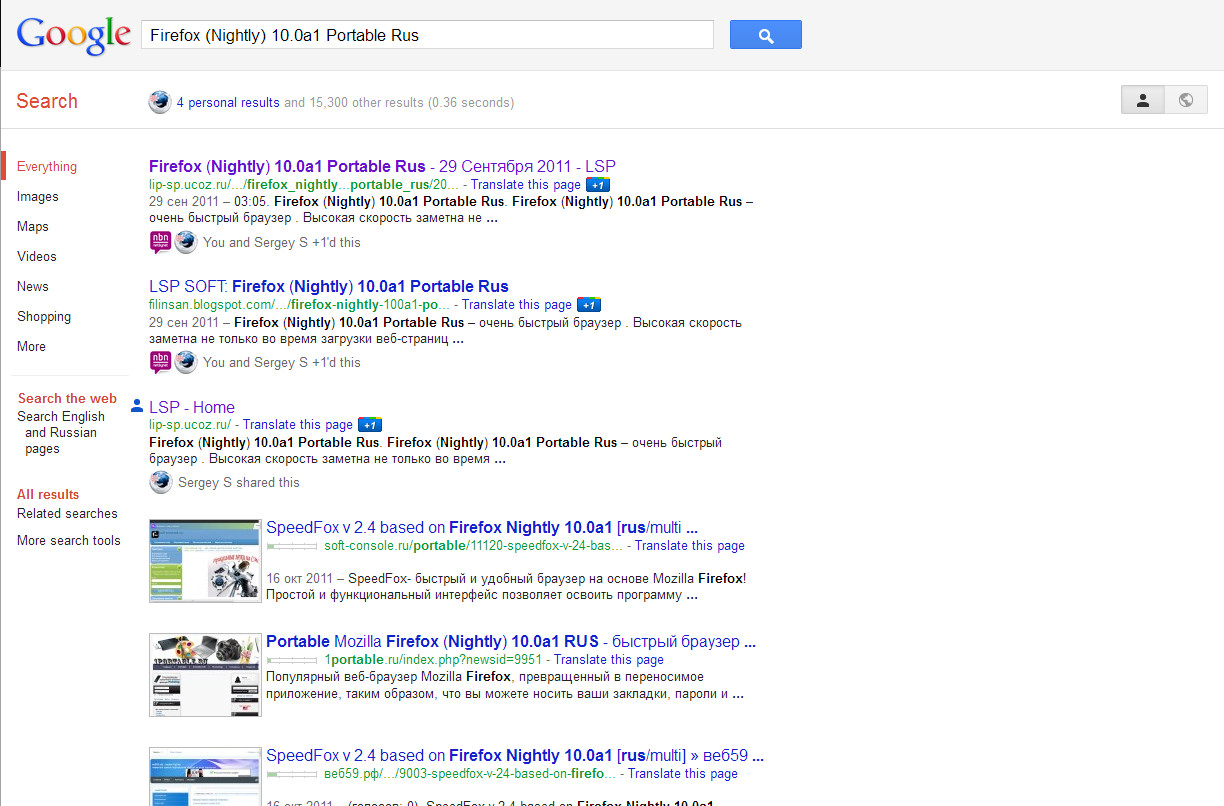1224x806 pixels.
Task: Click person icon beside LSP - Home
Action: click(137, 406)
